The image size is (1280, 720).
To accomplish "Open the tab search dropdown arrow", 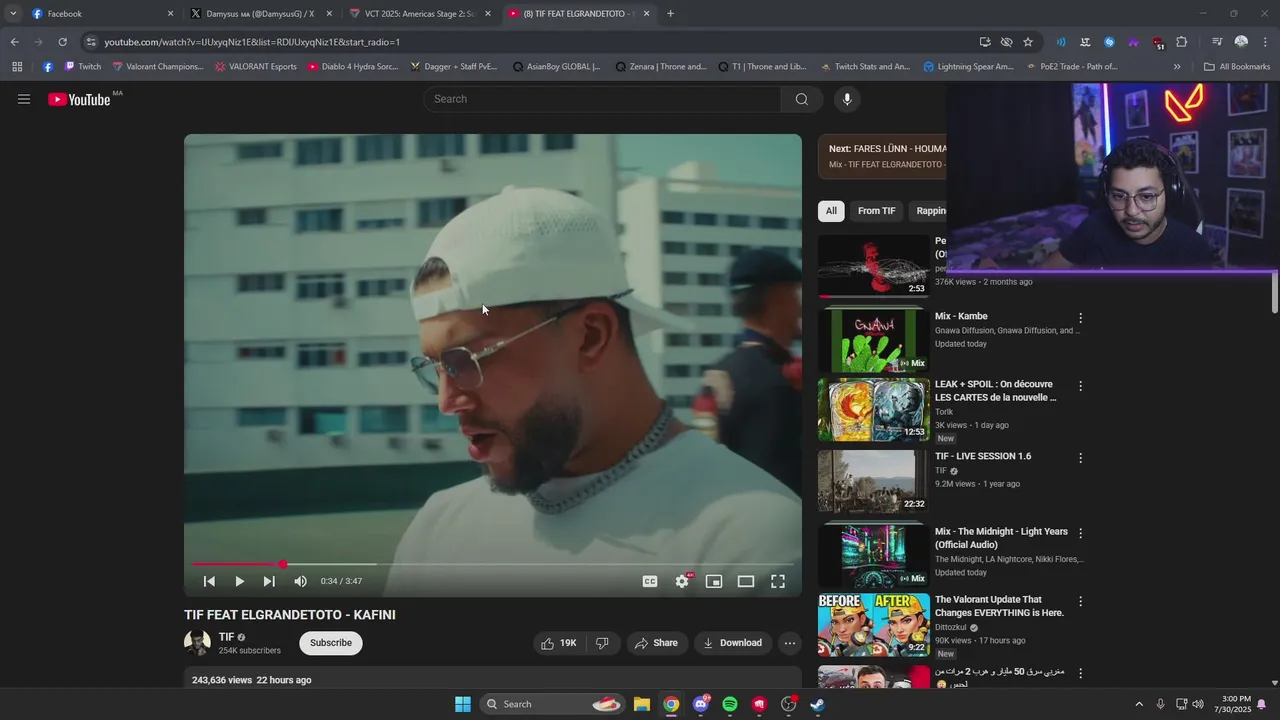I will (13, 14).
